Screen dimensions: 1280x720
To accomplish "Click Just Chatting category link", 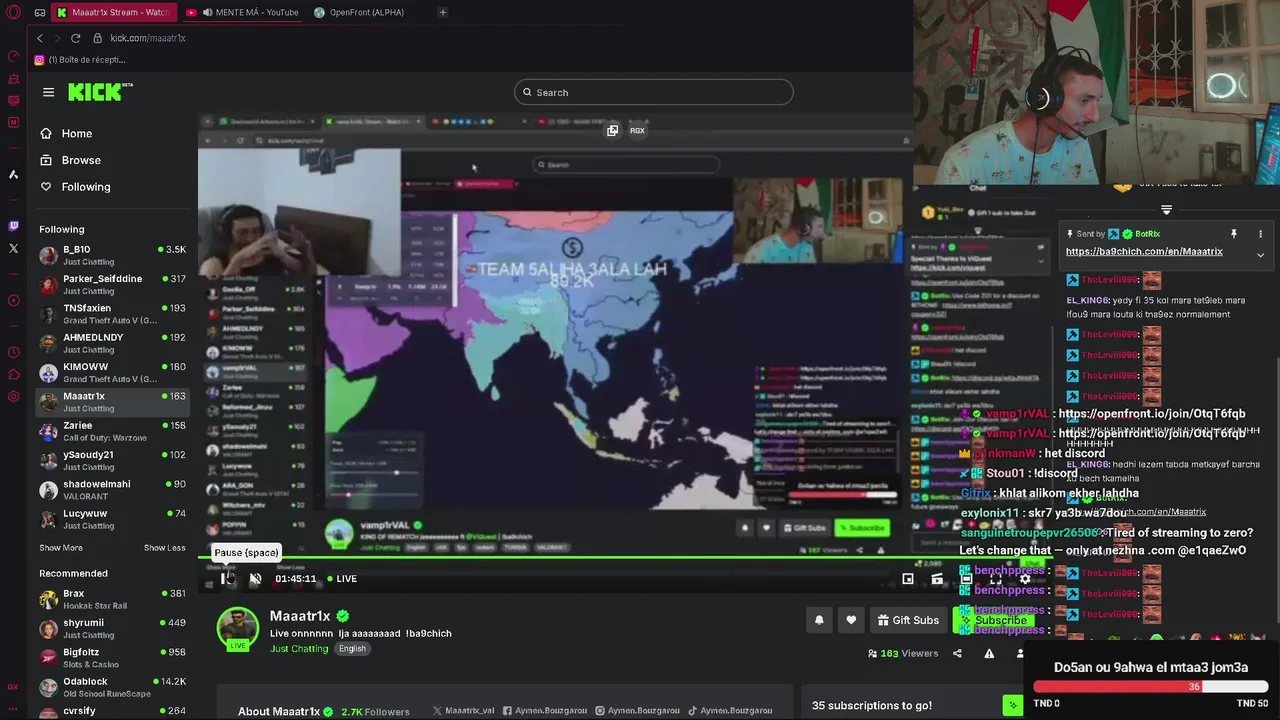I will point(299,648).
